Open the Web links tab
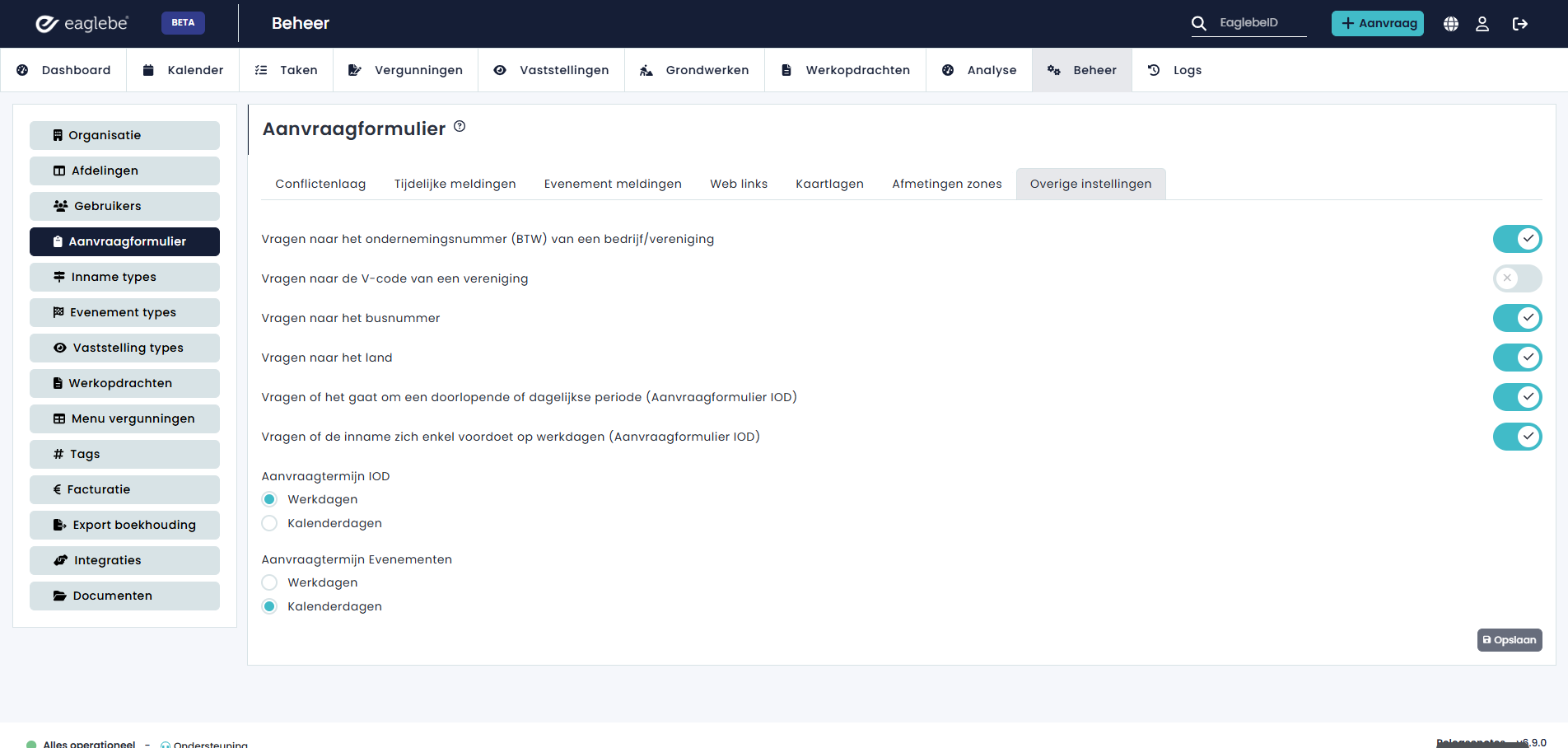The height and width of the screenshot is (748, 1568). 739,184
